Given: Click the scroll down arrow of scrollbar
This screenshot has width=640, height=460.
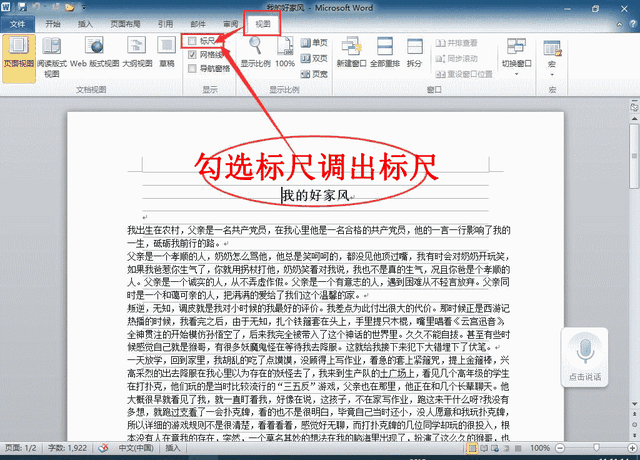Looking at the screenshot, I should click(x=634, y=404).
